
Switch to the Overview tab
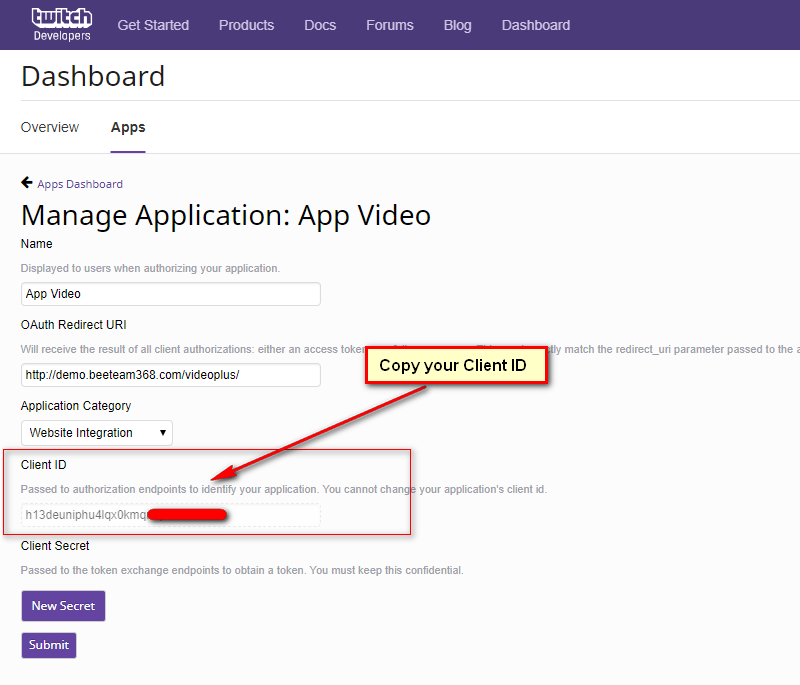click(50, 127)
